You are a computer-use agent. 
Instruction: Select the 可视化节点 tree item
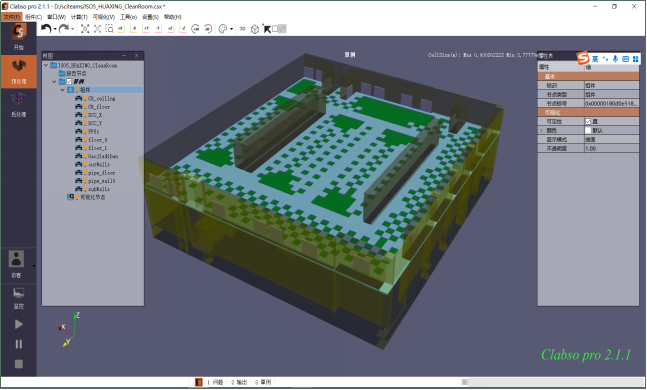coord(93,197)
